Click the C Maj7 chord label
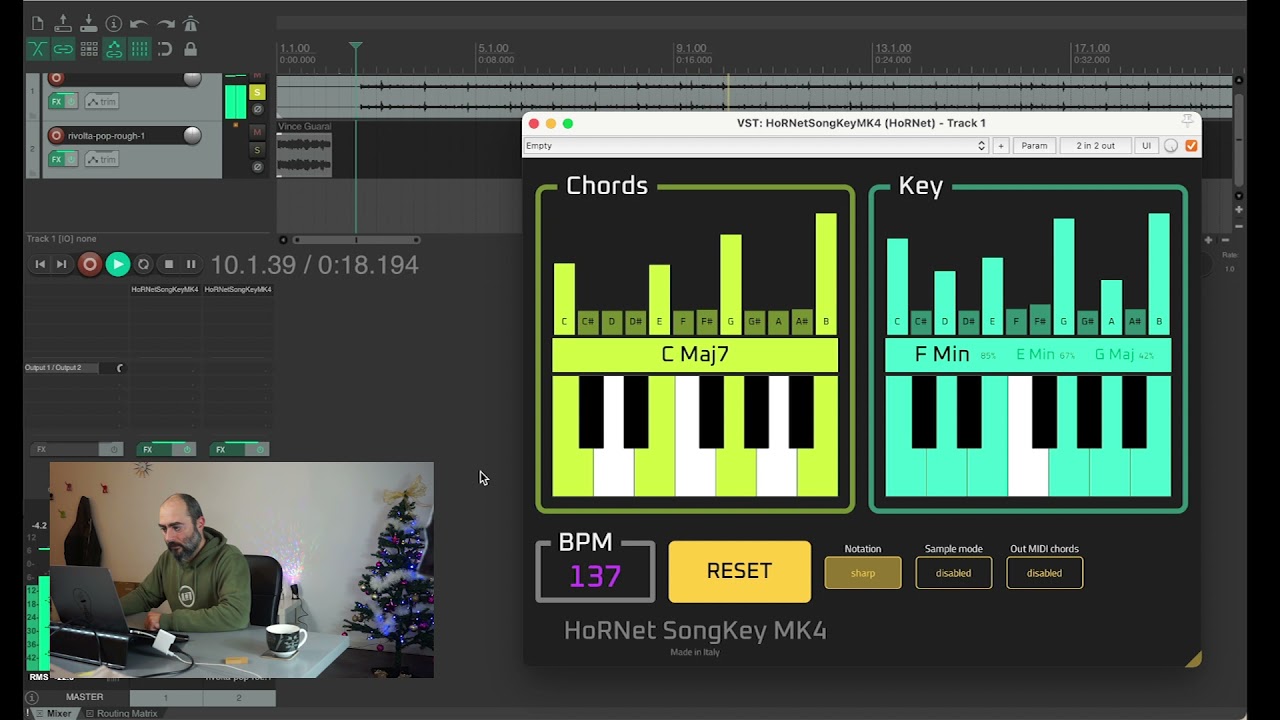 695,355
